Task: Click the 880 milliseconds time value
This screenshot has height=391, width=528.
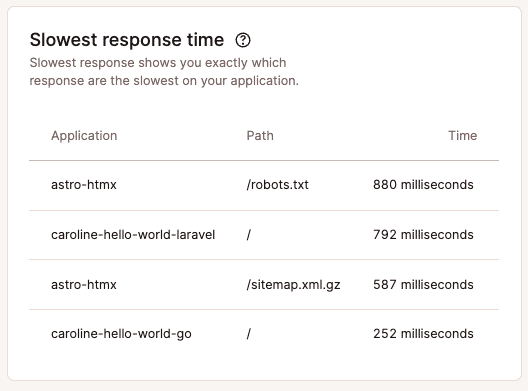Action: click(x=423, y=185)
